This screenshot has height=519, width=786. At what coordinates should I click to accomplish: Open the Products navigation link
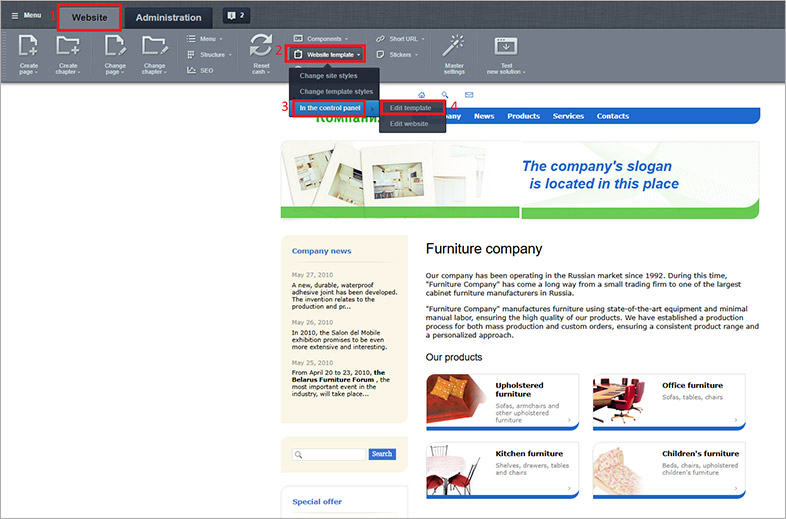click(x=523, y=116)
